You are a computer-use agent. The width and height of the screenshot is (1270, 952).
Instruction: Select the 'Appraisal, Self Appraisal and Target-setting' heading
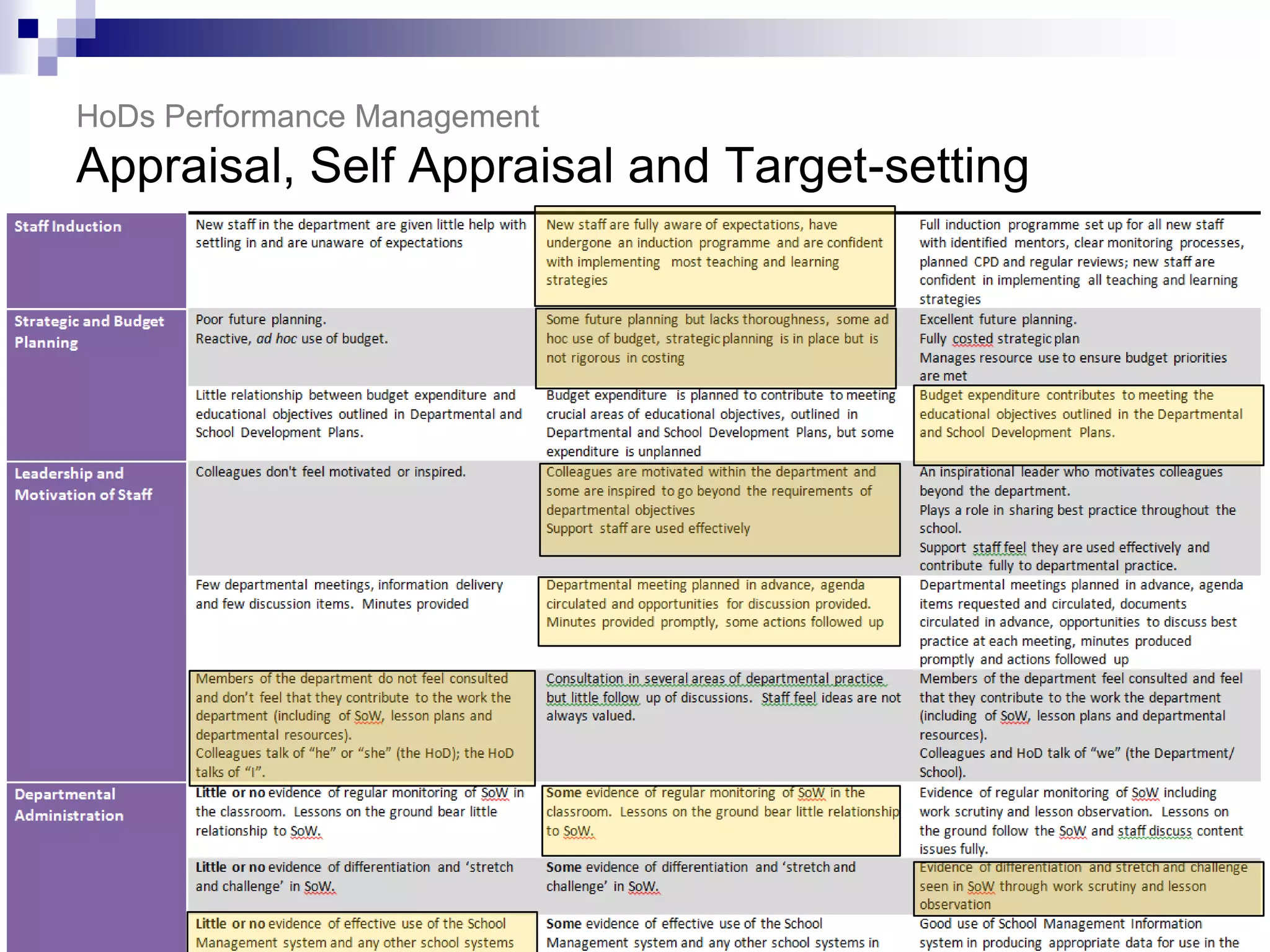pos(553,165)
